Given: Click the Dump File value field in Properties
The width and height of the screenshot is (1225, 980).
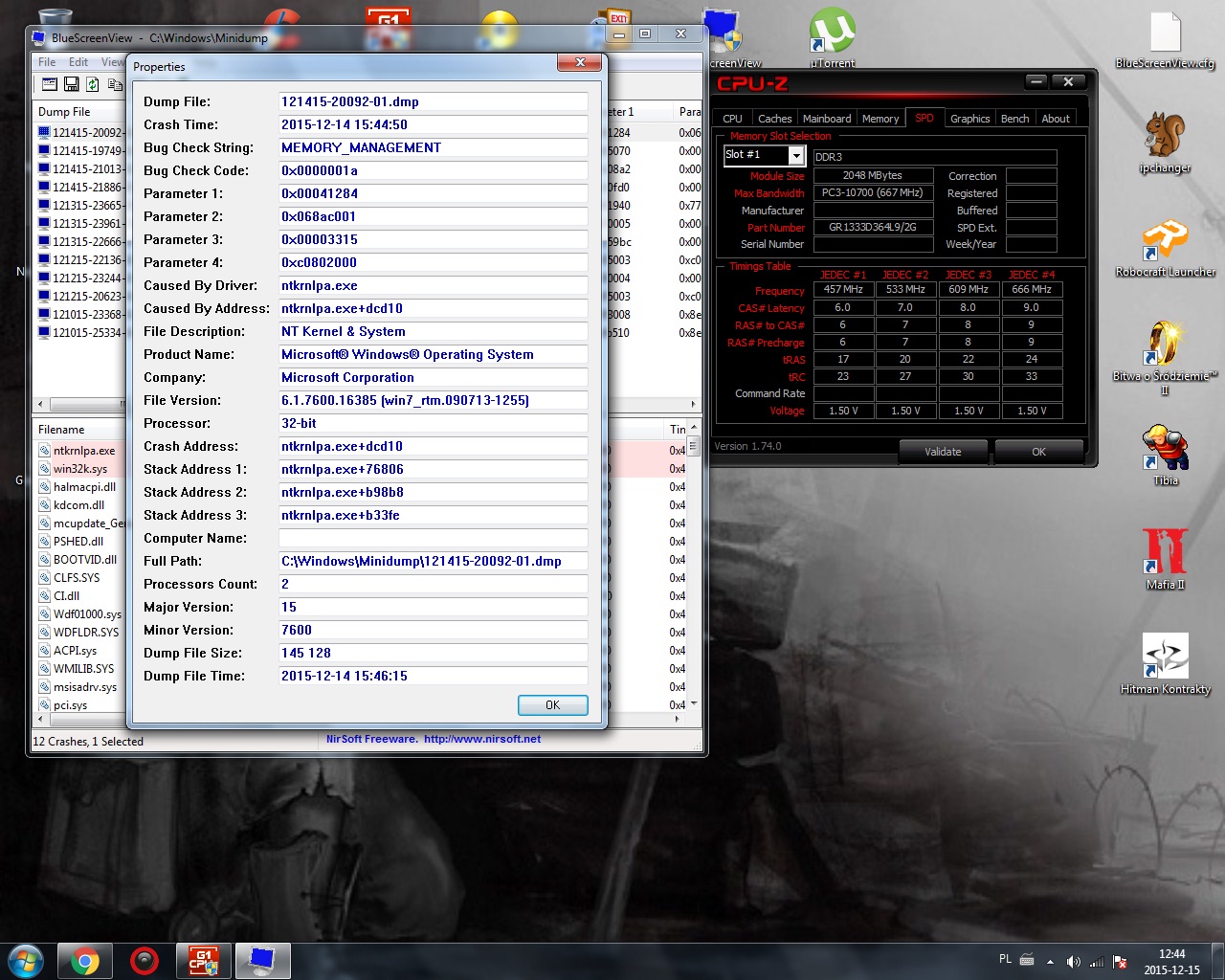Looking at the screenshot, I should pyautogui.click(x=433, y=101).
